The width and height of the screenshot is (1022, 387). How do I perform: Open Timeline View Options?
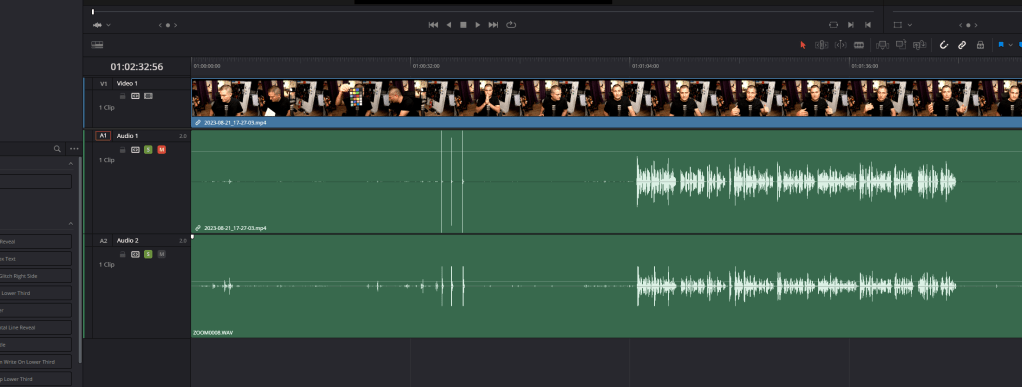pyautogui.click(x=97, y=45)
